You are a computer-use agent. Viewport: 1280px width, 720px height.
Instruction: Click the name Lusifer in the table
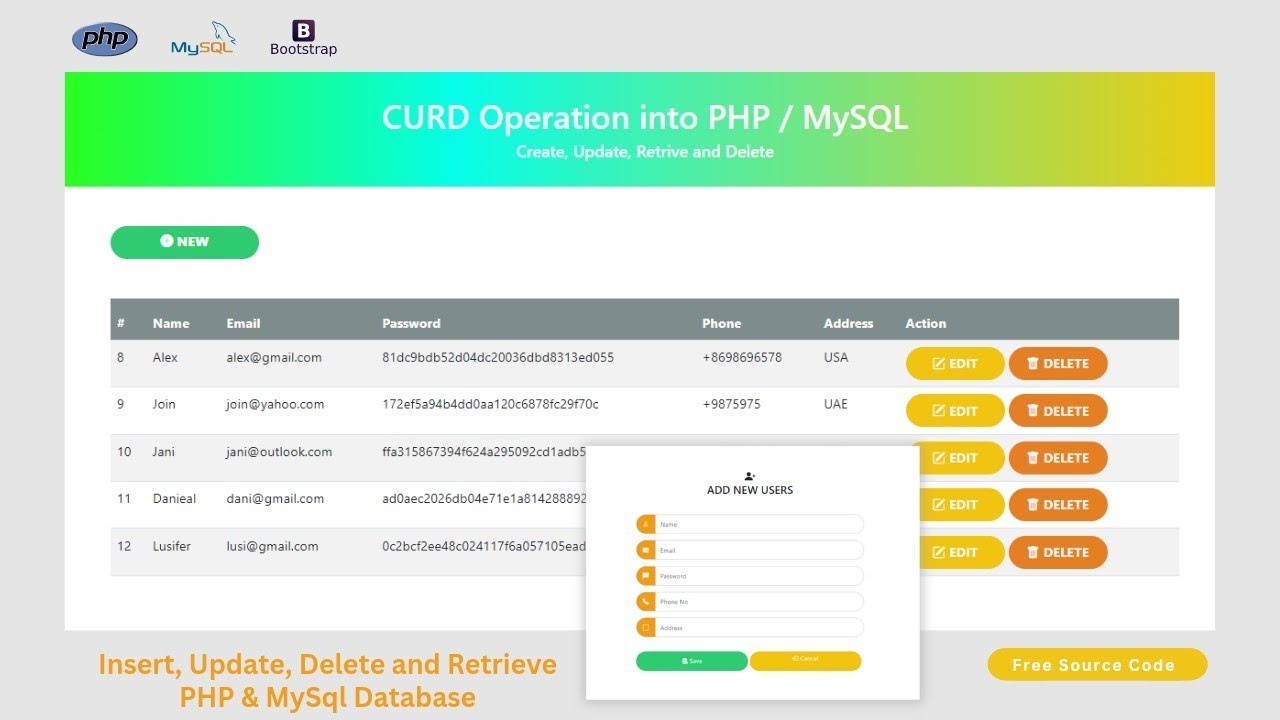pyautogui.click(x=171, y=546)
